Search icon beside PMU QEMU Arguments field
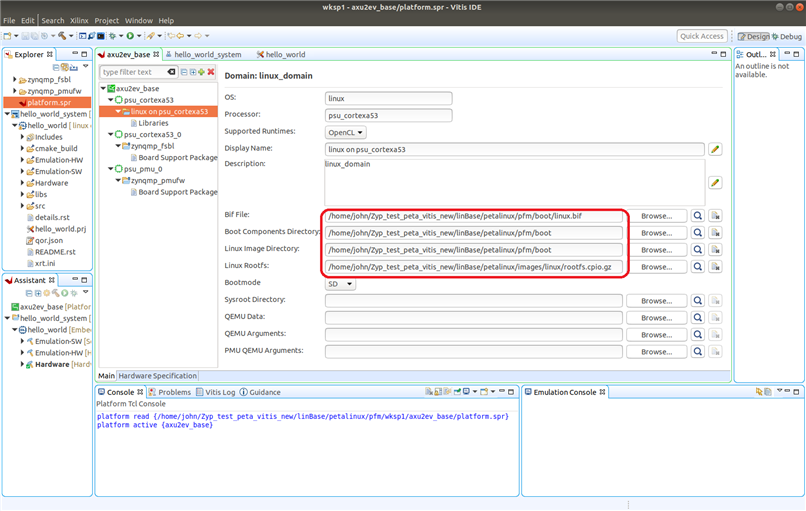 (x=698, y=352)
